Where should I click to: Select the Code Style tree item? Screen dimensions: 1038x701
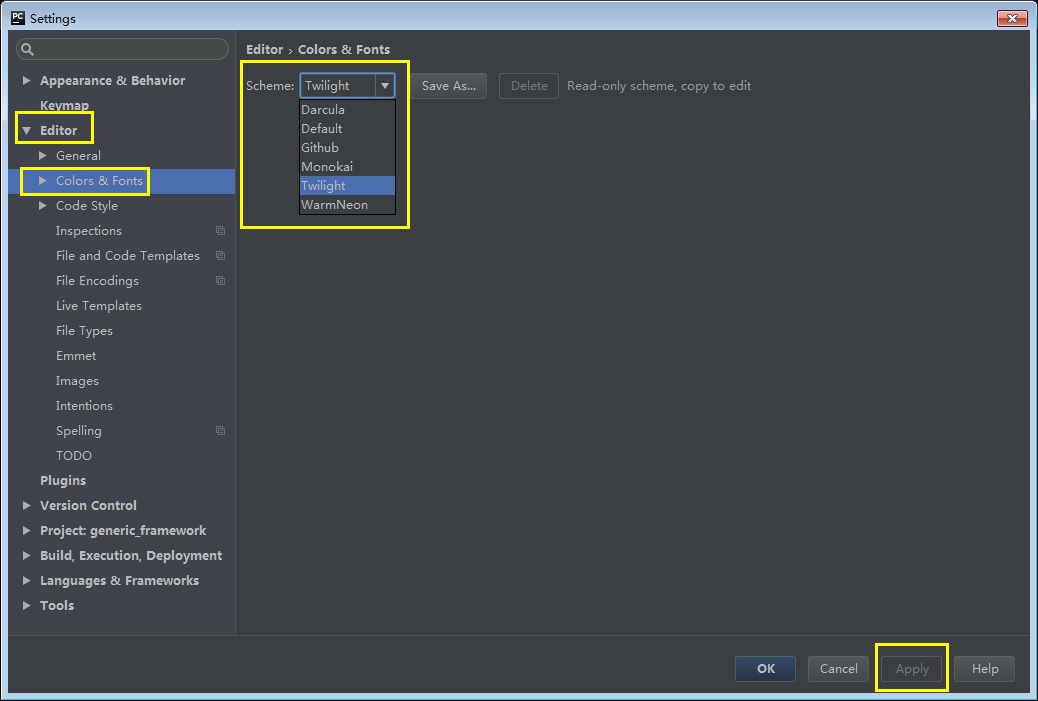87,206
